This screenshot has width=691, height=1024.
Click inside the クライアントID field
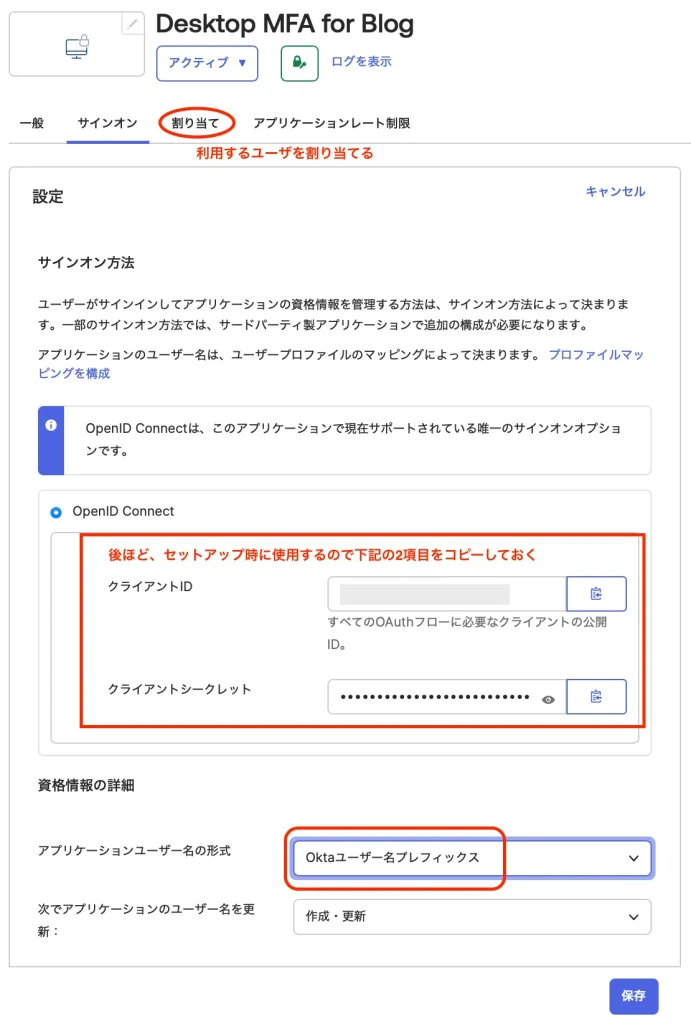pyautogui.click(x=446, y=594)
